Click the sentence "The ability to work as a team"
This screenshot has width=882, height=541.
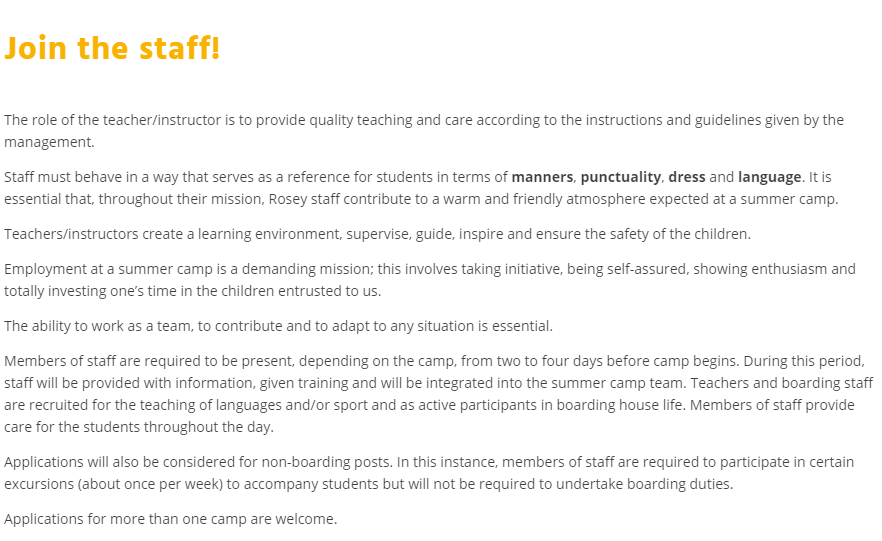click(278, 326)
